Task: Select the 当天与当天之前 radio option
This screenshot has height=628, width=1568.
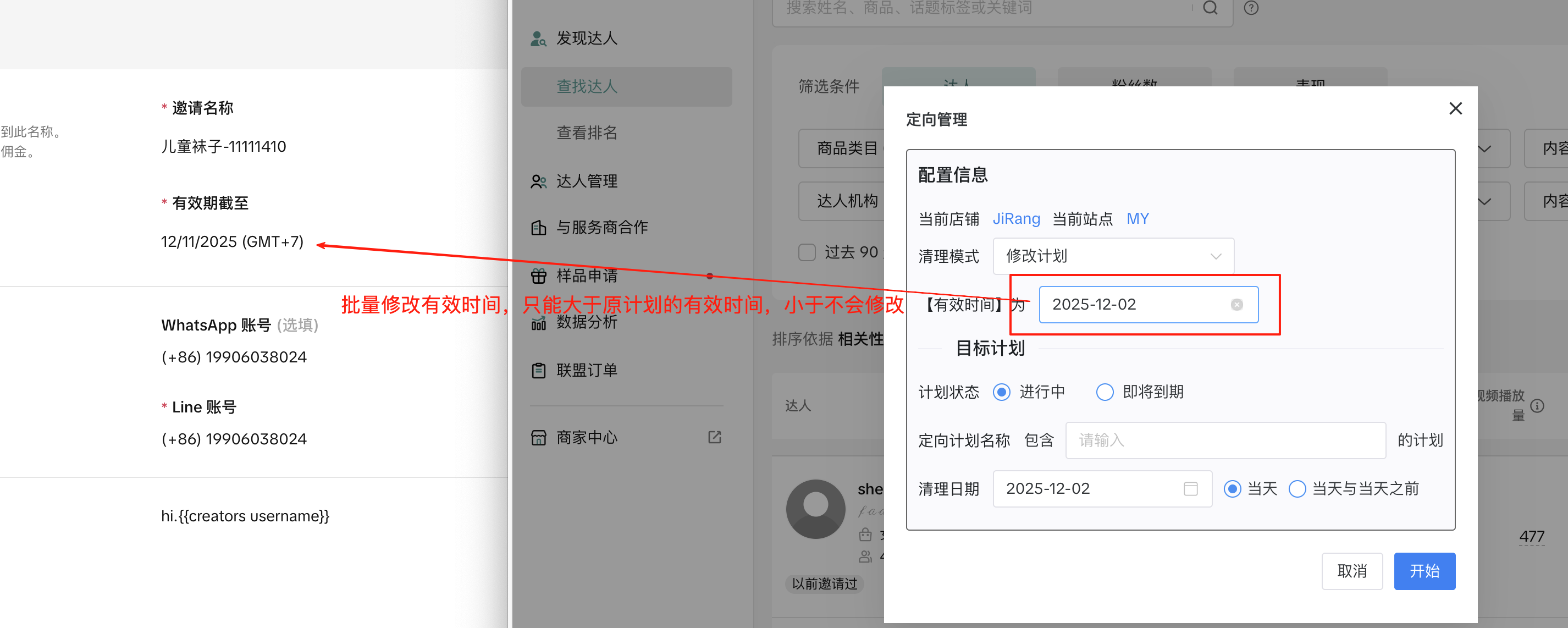Action: tap(1297, 488)
